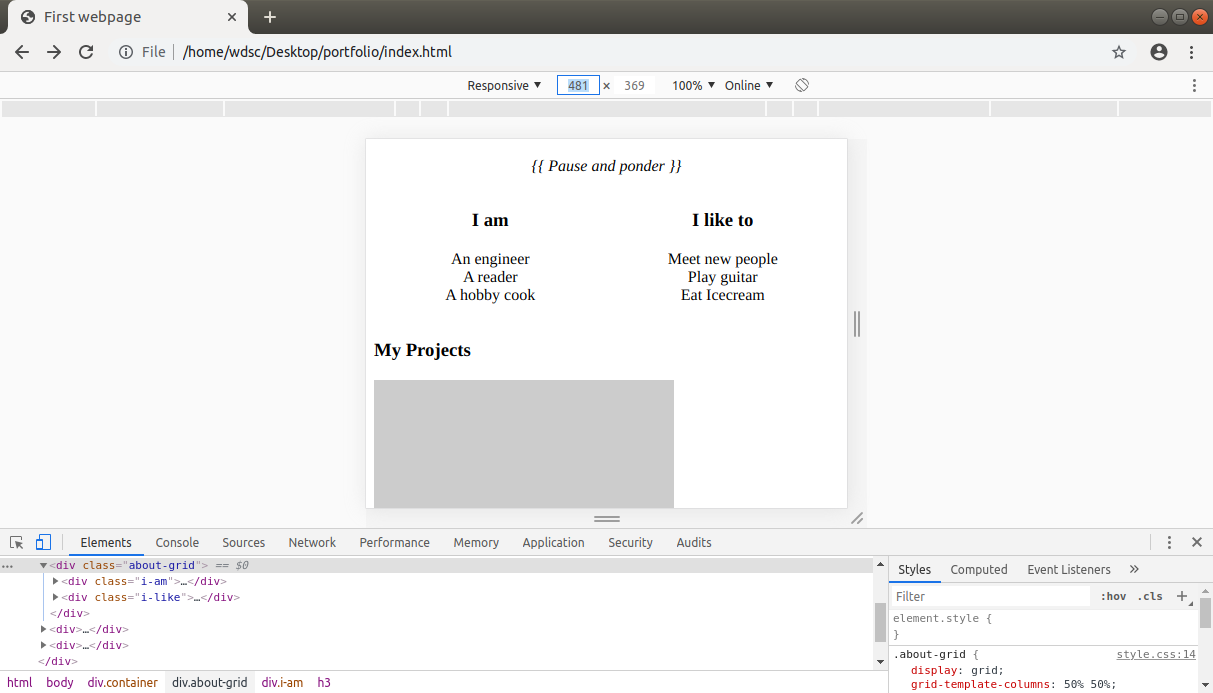
Task: Select body in breadcrumb trail
Action: (60, 682)
